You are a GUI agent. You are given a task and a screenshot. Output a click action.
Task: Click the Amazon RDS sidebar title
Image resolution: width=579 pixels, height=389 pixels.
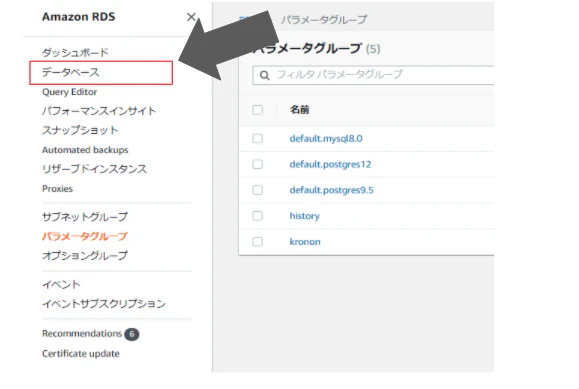(78, 17)
